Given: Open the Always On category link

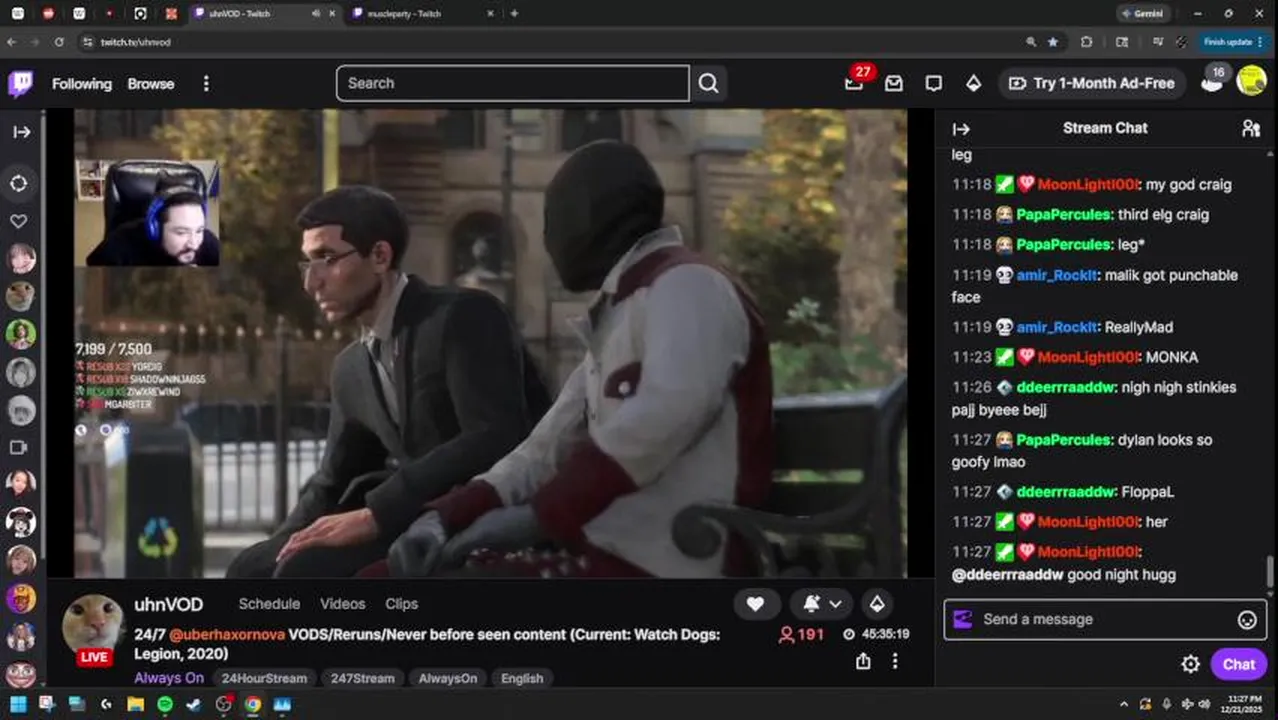Looking at the screenshot, I should [x=169, y=678].
